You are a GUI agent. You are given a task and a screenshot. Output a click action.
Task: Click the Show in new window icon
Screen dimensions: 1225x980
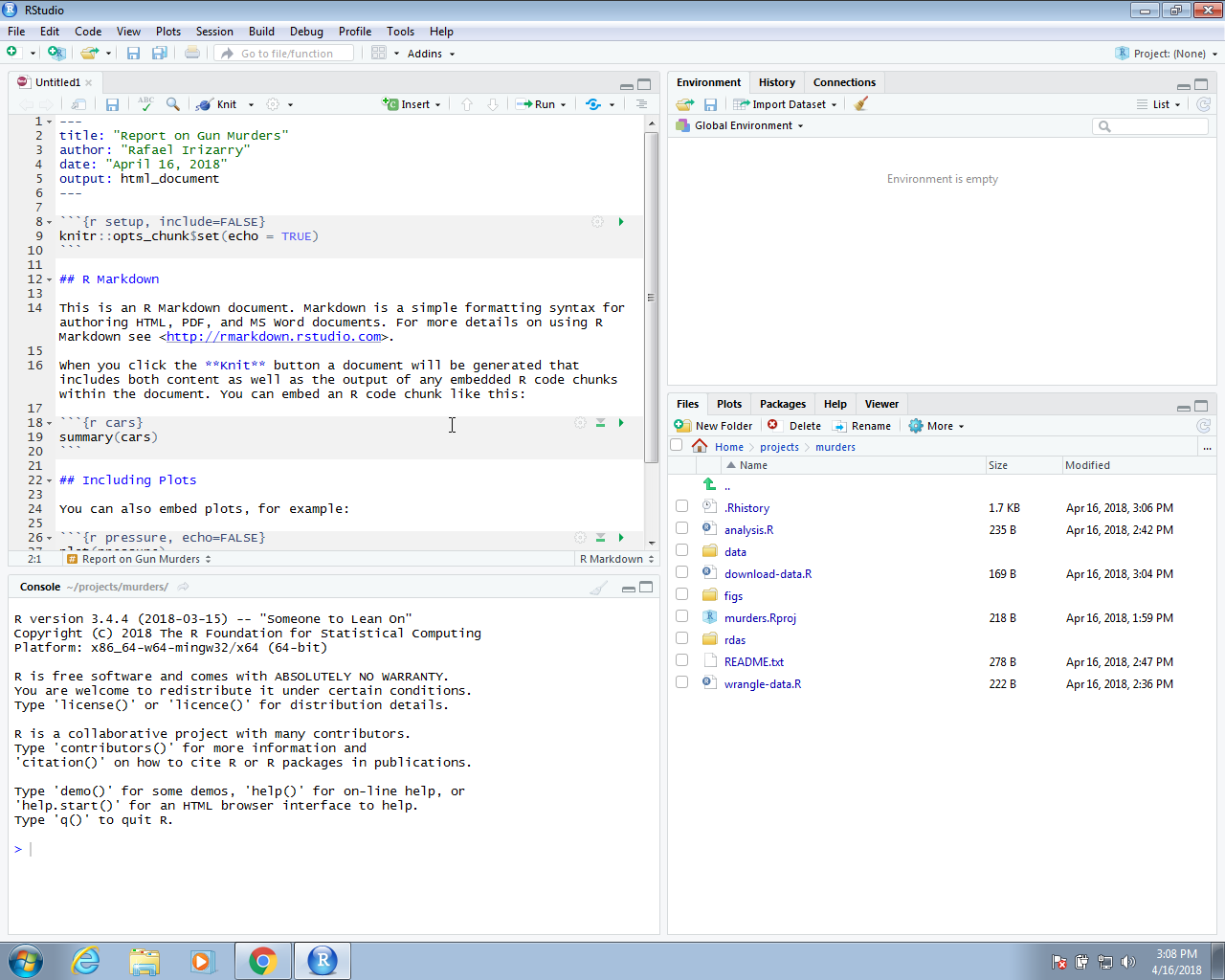pyautogui.click(x=78, y=104)
